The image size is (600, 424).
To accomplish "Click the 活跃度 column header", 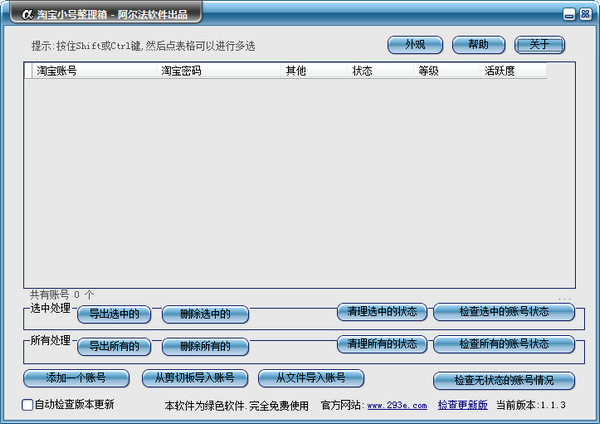I will (x=513, y=71).
